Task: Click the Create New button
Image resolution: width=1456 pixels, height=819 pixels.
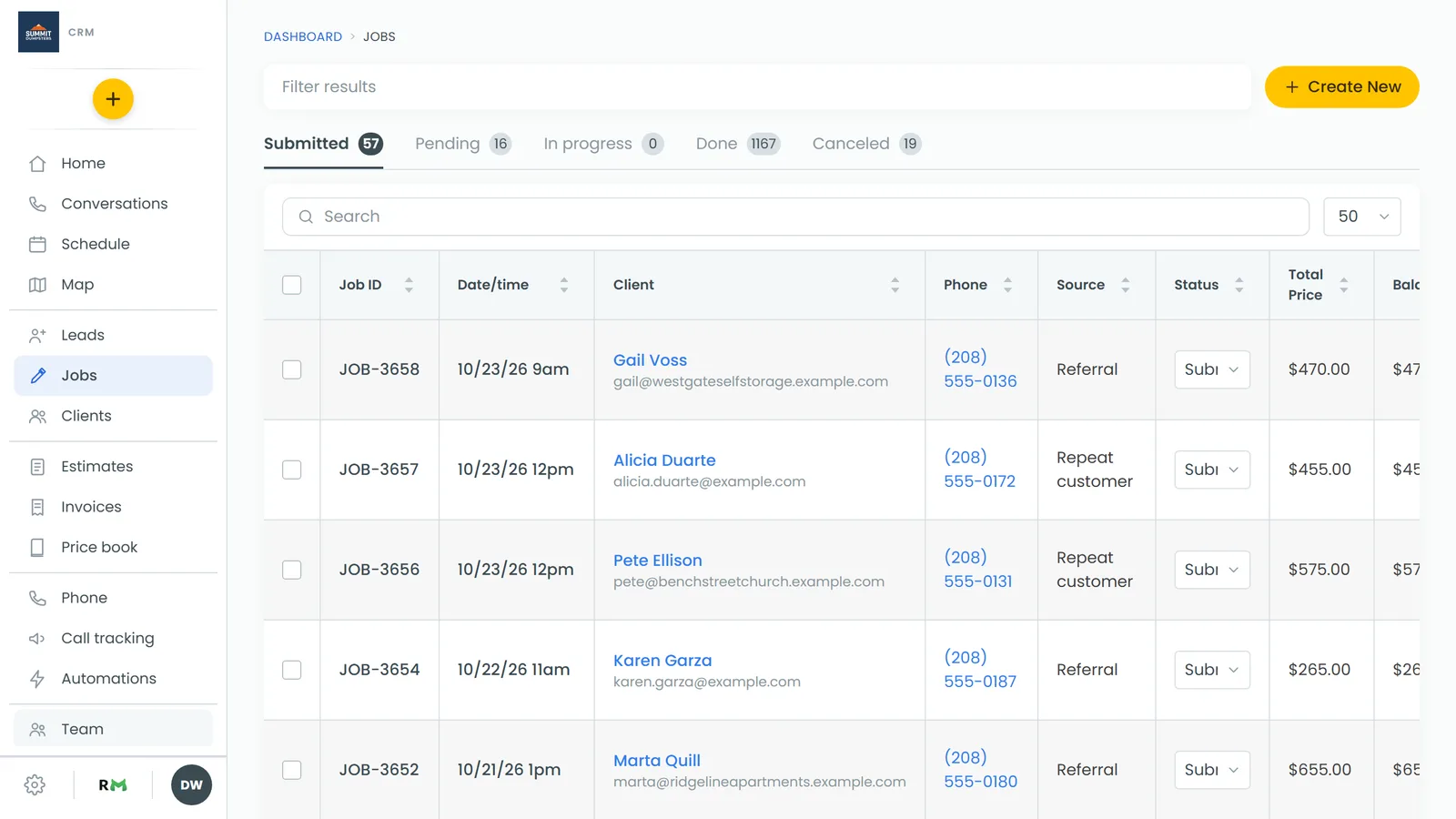Action: pos(1342,86)
